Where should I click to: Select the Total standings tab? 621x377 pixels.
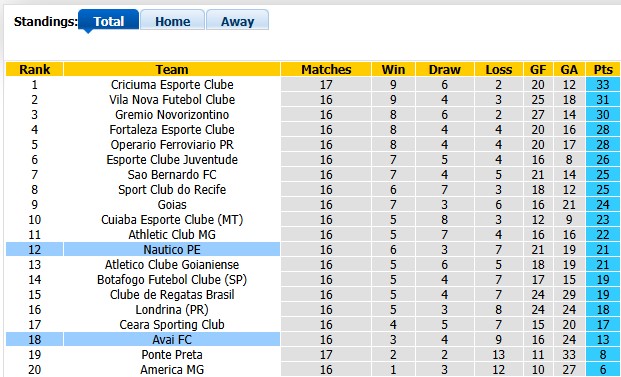[109, 21]
